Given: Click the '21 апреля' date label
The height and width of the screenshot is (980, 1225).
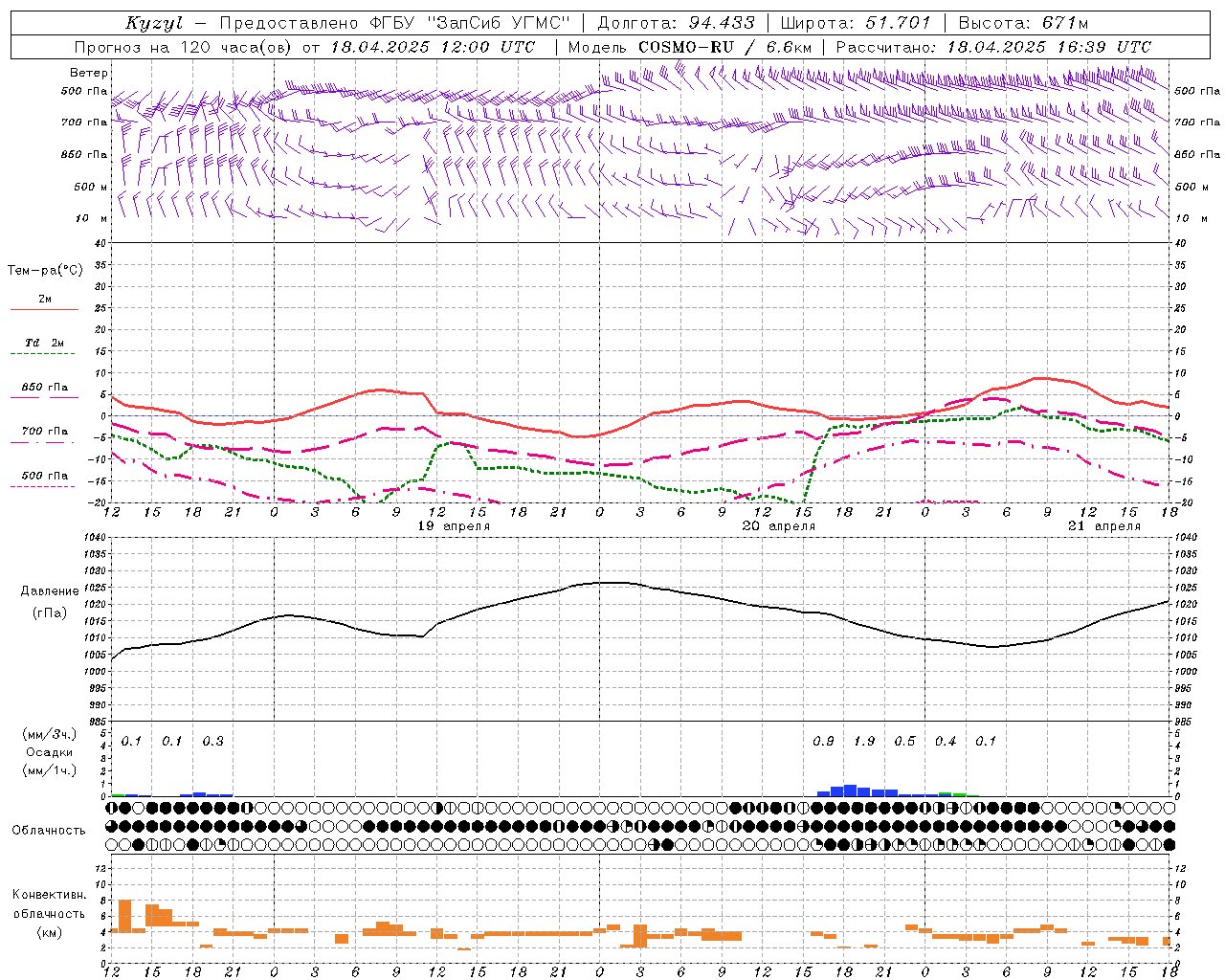Looking at the screenshot, I should [x=1104, y=526].
